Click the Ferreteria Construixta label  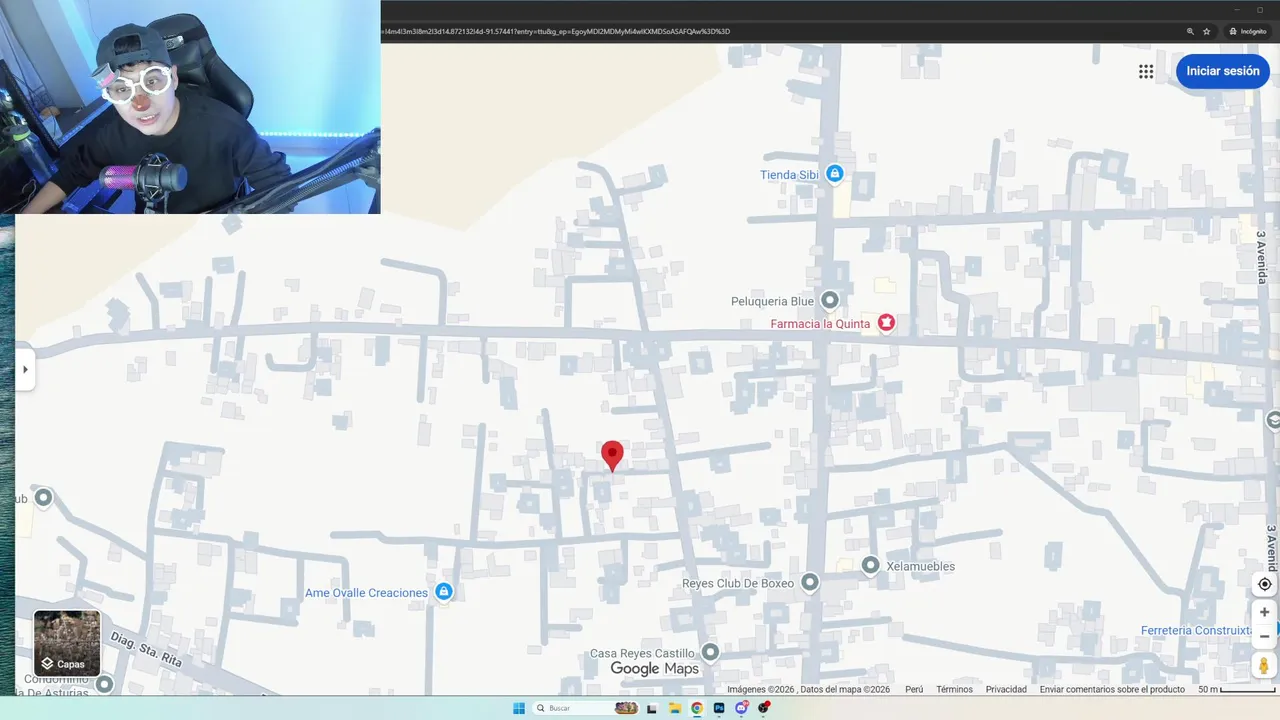coord(1196,630)
